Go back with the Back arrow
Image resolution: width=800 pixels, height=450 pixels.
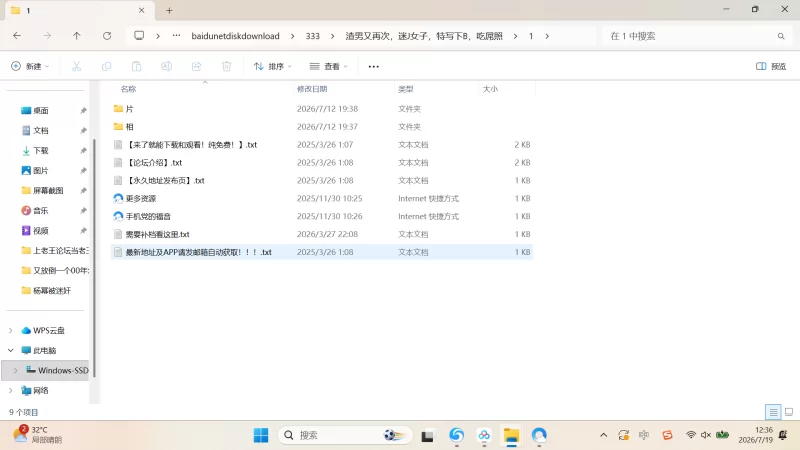click(x=17, y=36)
